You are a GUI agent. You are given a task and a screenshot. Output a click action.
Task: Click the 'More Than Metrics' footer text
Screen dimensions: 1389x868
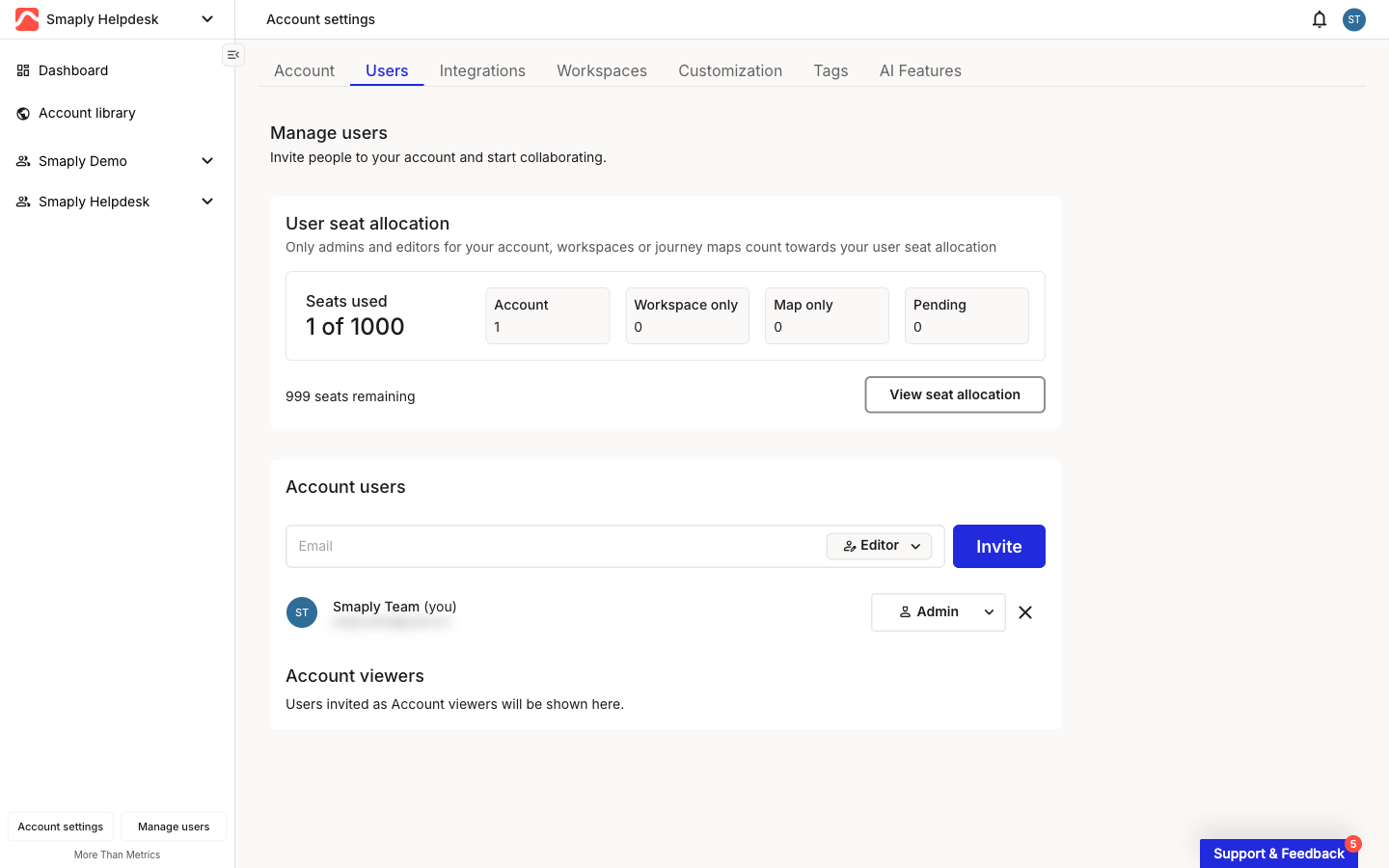[x=118, y=854]
